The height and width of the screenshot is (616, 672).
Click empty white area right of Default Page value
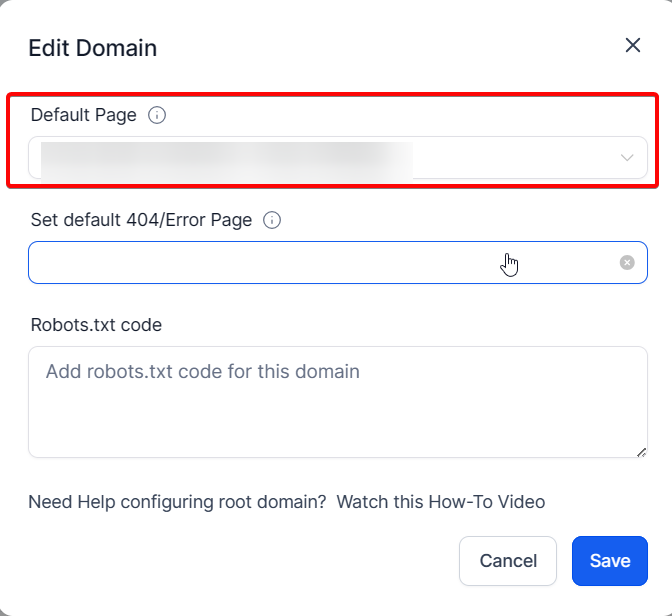(510, 158)
